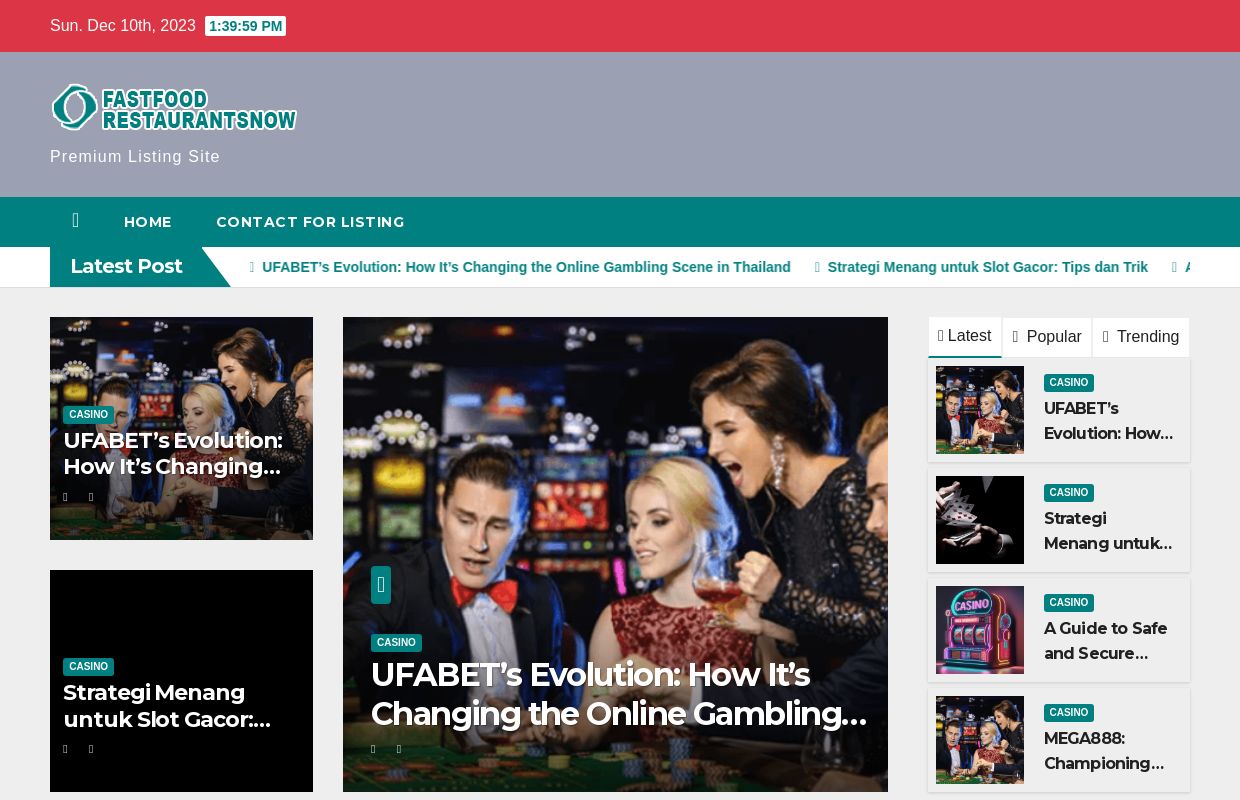The width and height of the screenshot is (1240, 800).
Task: Open the MEGA888: Championing sidebar post
Action: pyautogui.click(x=1104, y=751)
